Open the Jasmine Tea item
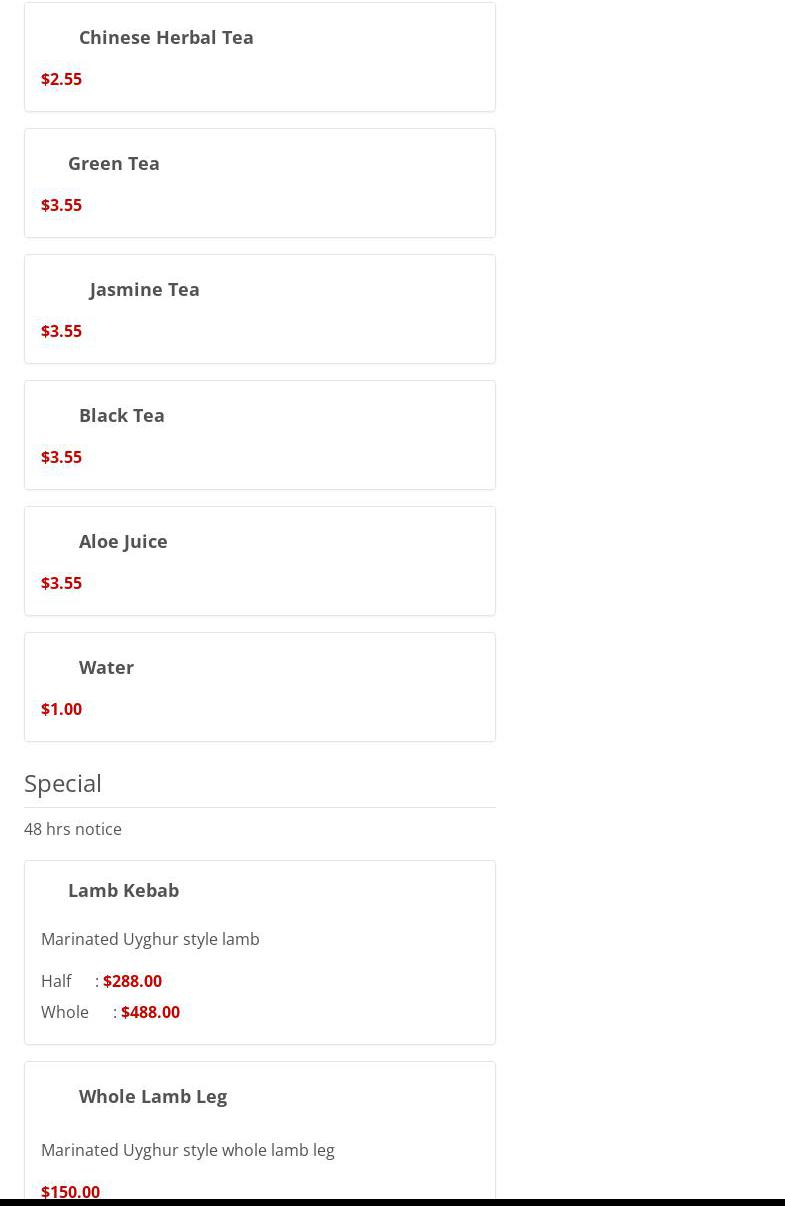 click(x=144, y=289)
